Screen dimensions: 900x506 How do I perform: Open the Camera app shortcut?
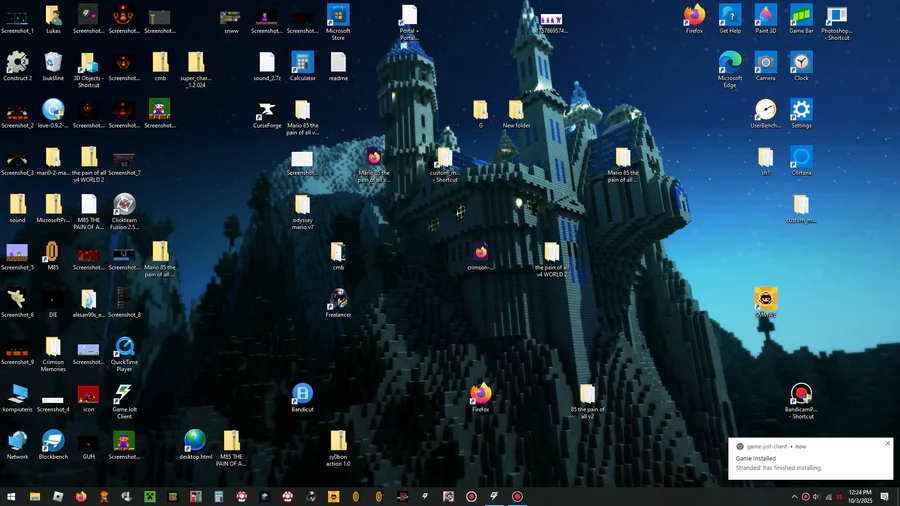[765, 65]
